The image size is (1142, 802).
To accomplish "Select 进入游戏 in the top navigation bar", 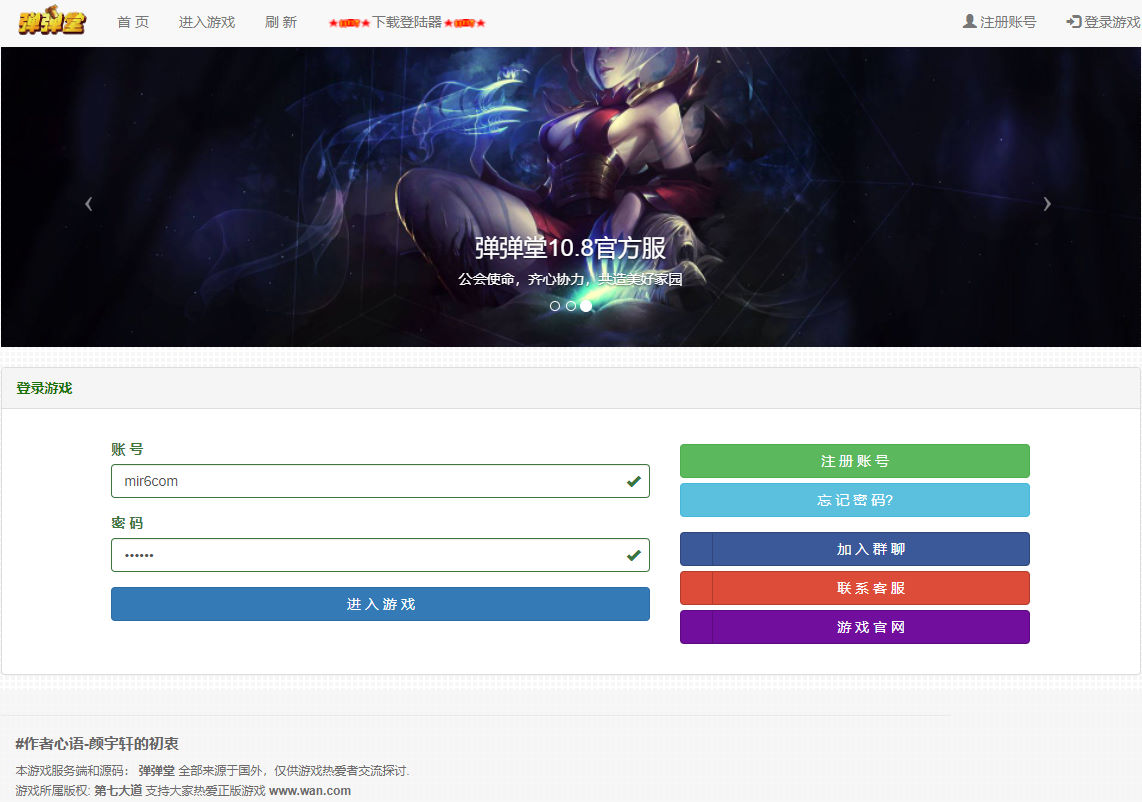I will coord(207,23).
